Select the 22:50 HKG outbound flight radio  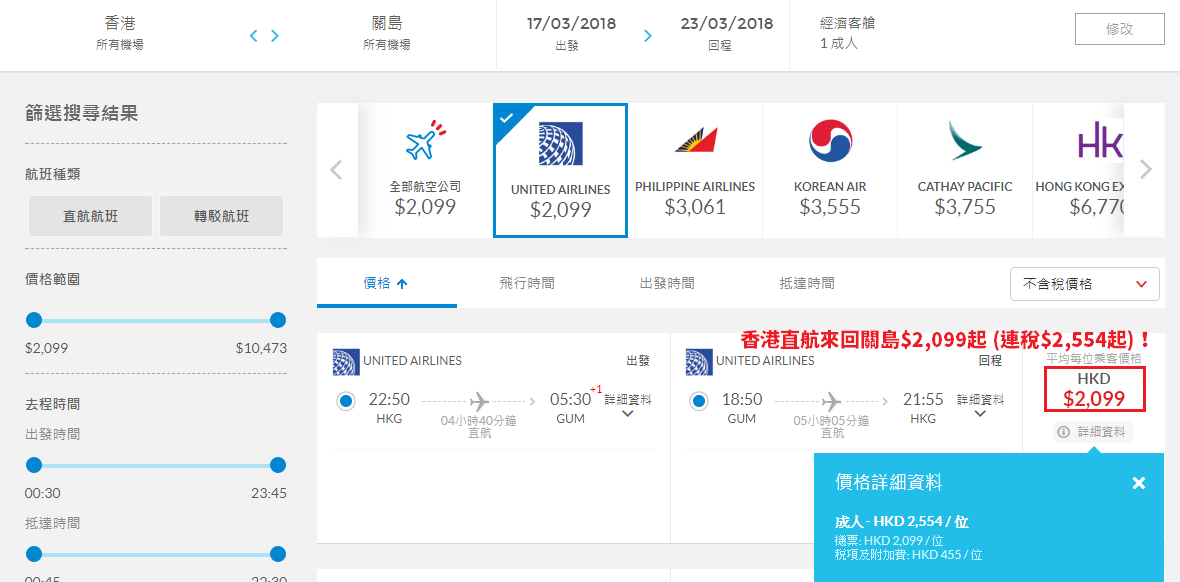coord(345,401)
